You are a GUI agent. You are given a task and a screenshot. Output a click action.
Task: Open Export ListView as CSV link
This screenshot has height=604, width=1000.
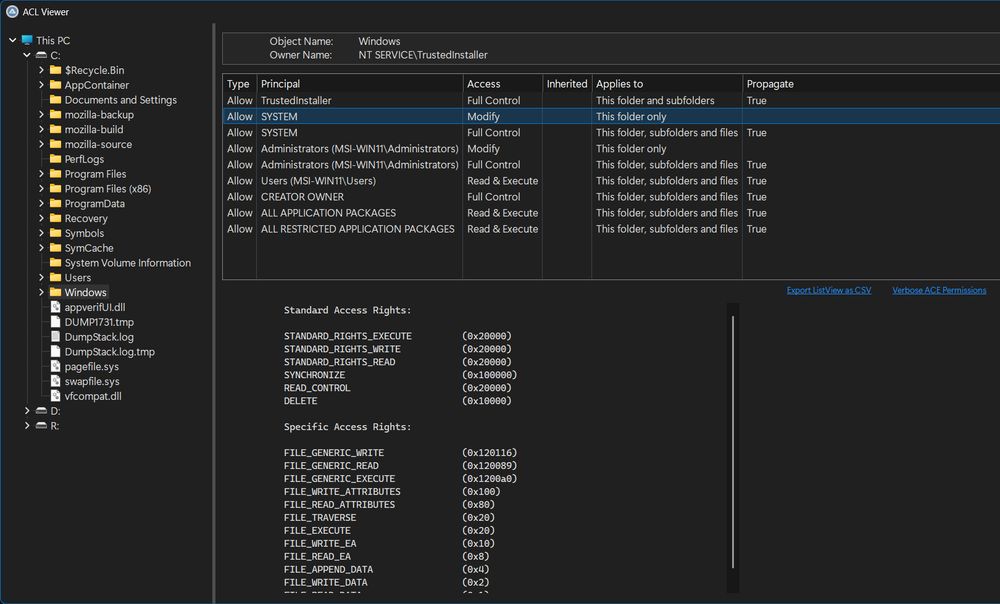[x=828, y=290]
